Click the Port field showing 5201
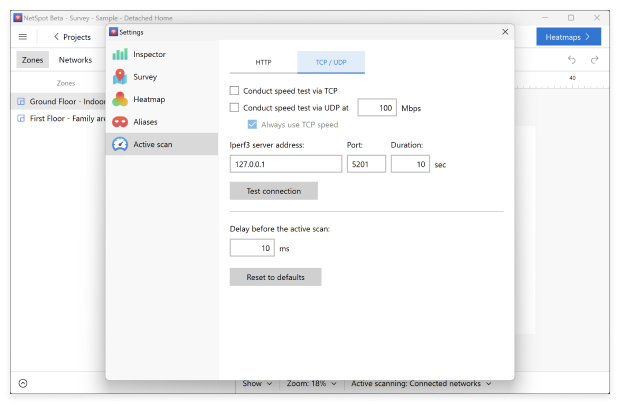The height and width of the screenshot is (404, 620). [x=366, y=164]
